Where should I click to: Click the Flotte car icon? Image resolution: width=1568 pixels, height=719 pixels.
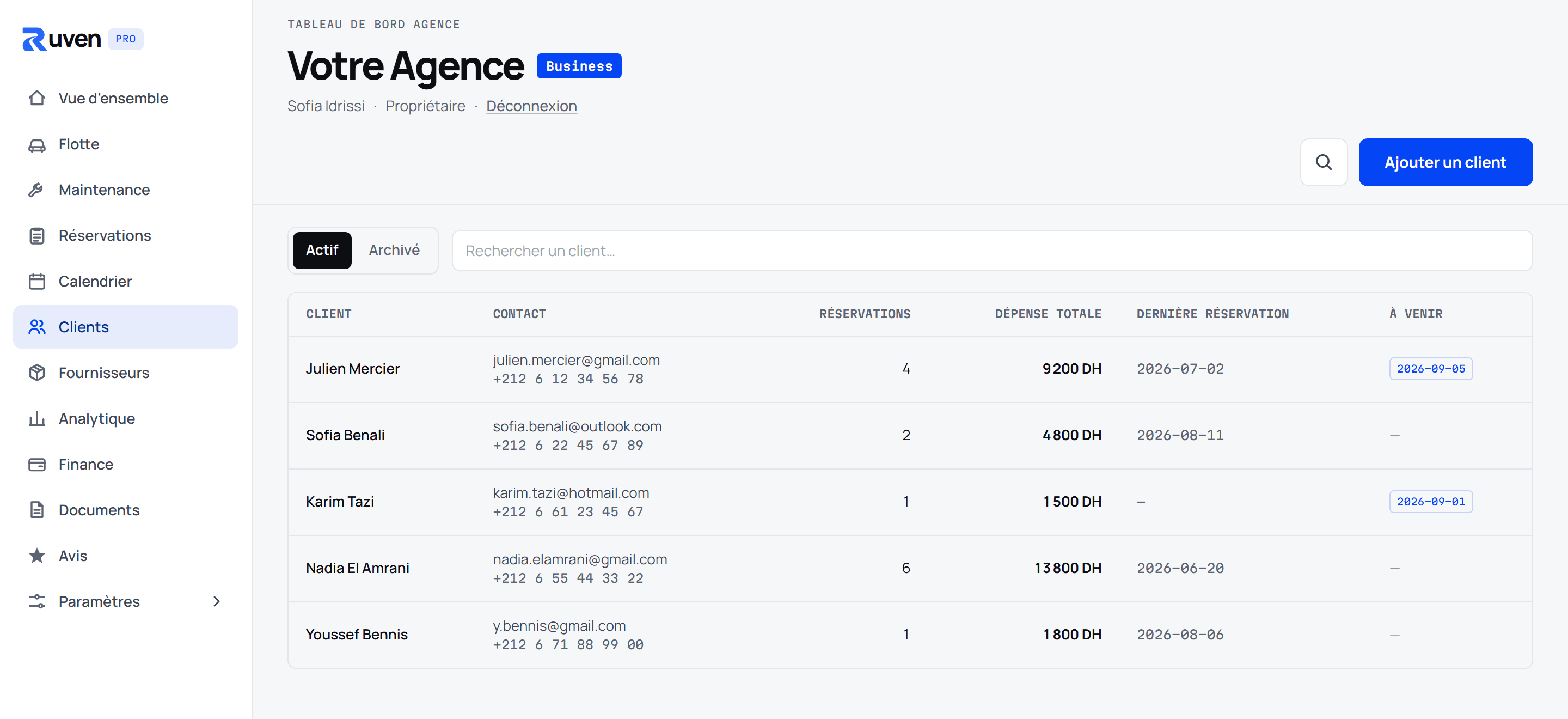pos(37,144)
